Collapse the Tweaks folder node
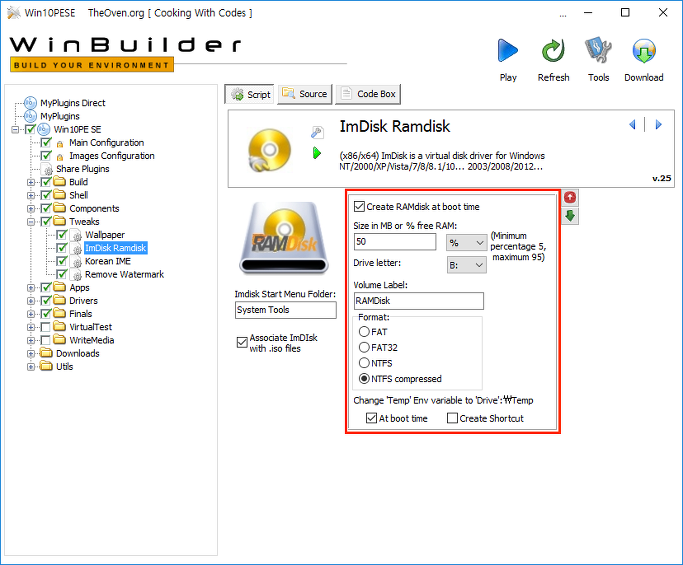The width and height of the screenshot is (683, 565). (31, 222)
